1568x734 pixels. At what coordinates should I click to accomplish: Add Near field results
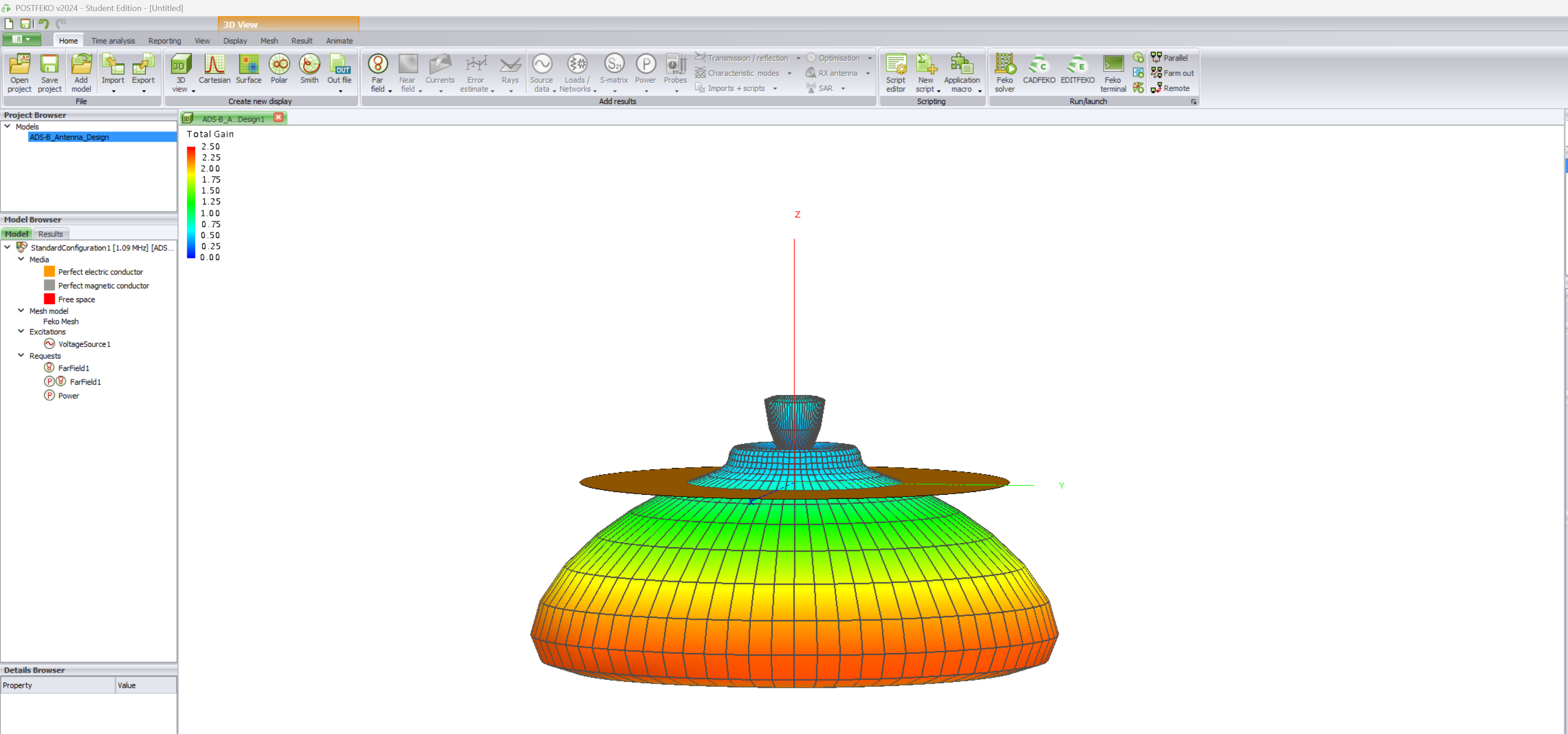[x=407, y=72]
